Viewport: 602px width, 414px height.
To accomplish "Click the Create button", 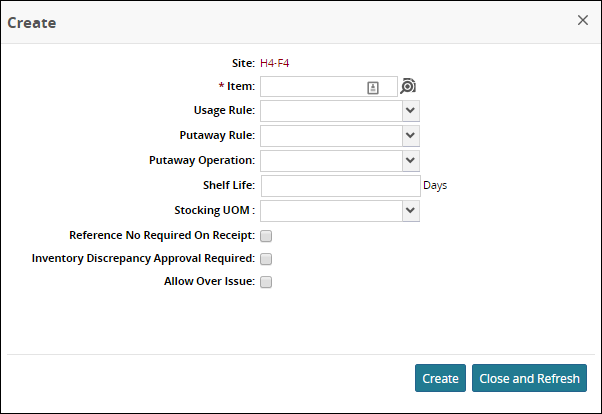I will pos(440,379).
